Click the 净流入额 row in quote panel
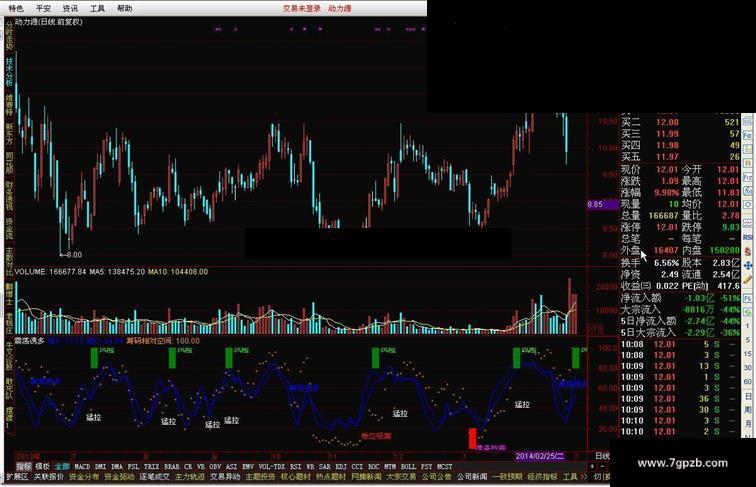The height and width of the screenshot is (487, 756). pyautogui.click(x=680, y=298)
